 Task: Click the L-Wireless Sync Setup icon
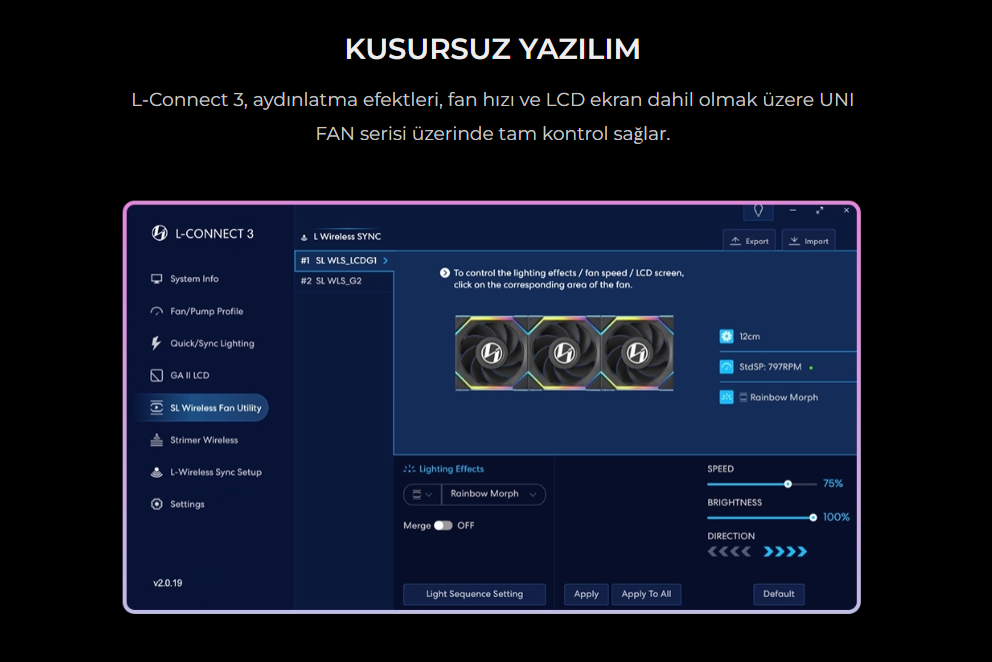(x=156, y=472)
